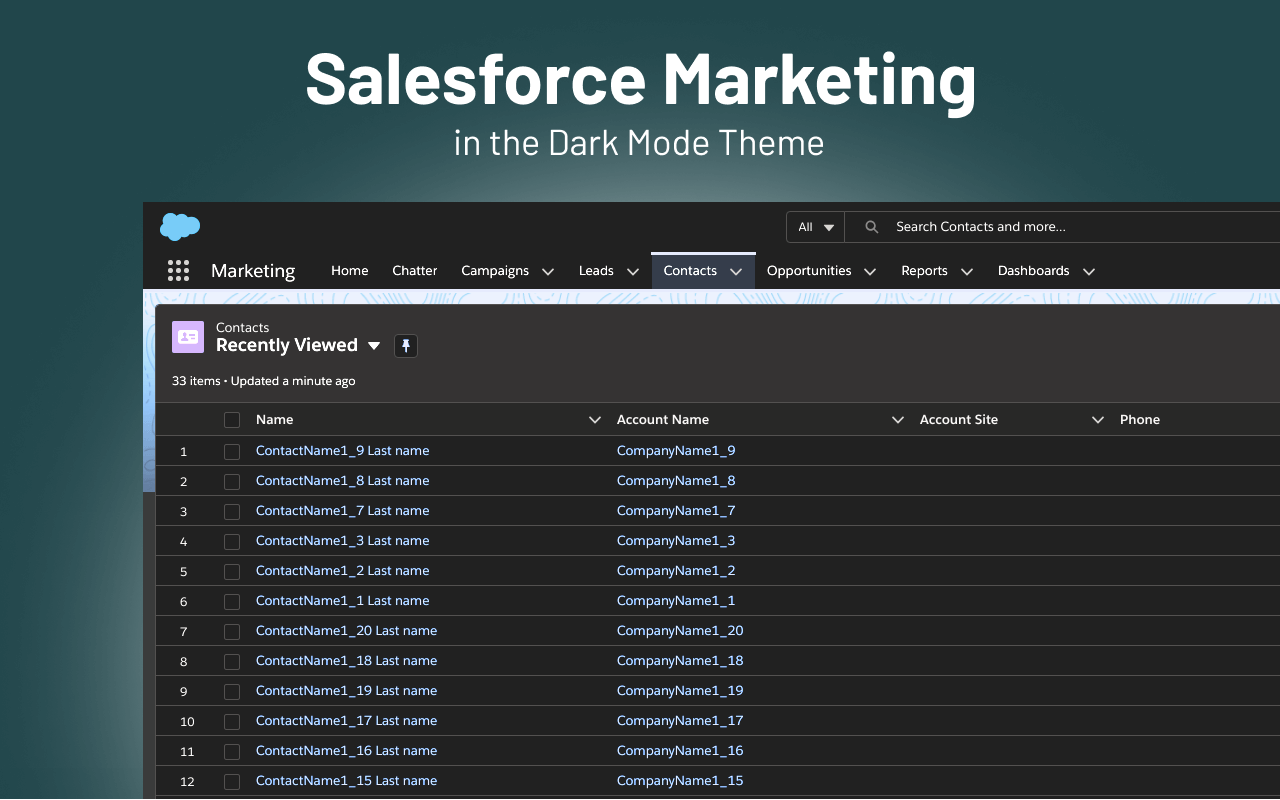The width and height of the screenshot is (1280, 800).
Task: Open the CompanyName1_20 account record
Action: click(680, 631)
